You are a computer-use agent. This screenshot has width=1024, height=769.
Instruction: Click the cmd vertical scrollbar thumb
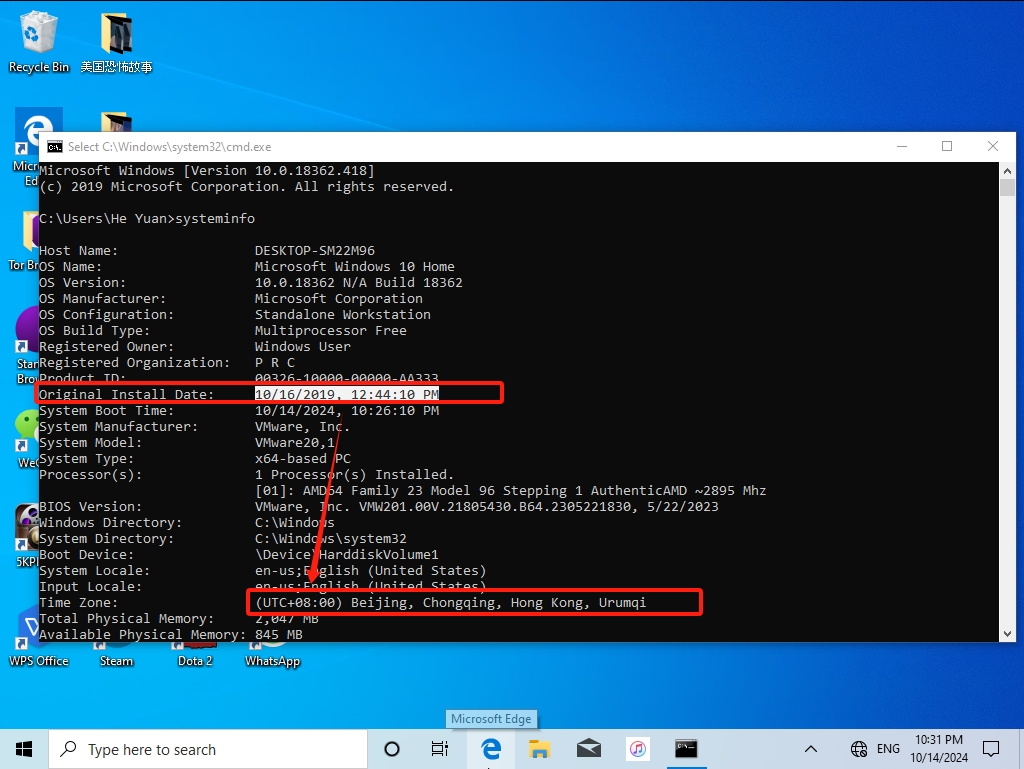click(x=1007, y=187)
